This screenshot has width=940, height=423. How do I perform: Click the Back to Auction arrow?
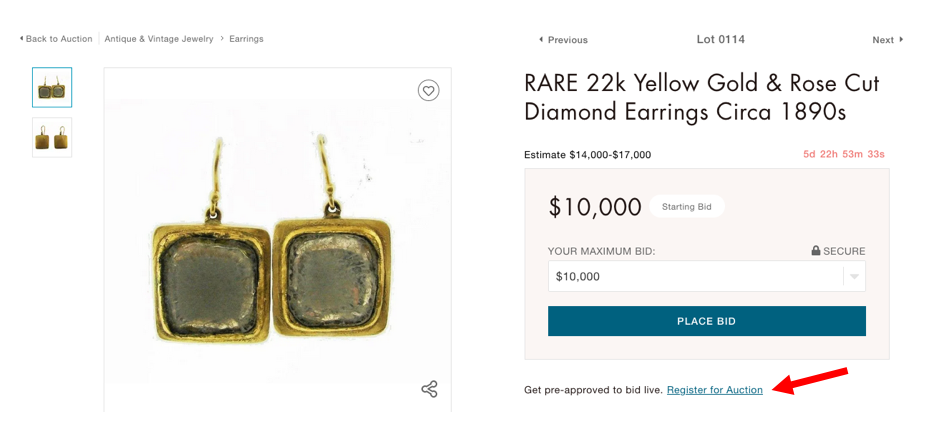point(21,39)
